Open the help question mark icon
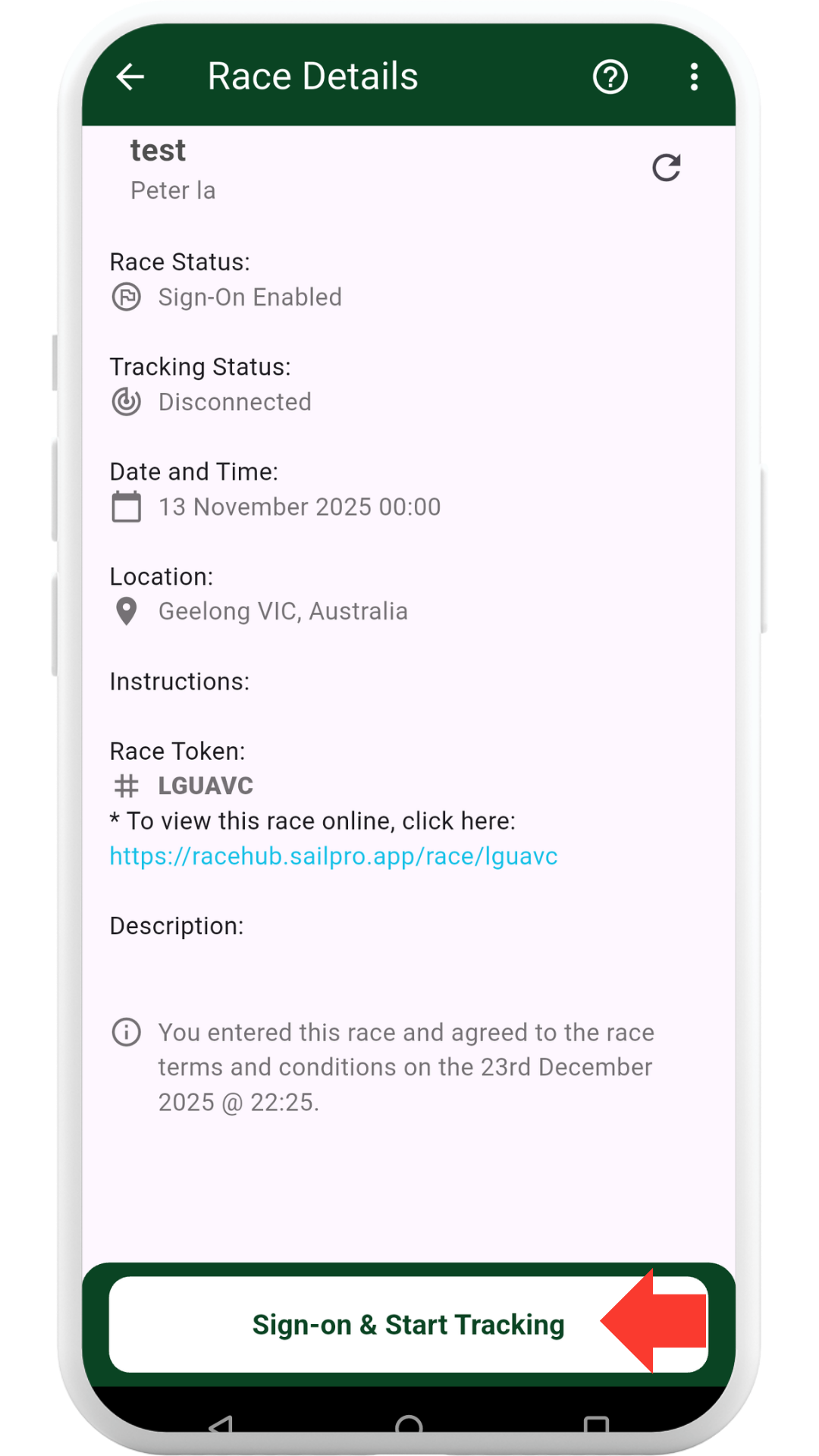 click(610, 77)
